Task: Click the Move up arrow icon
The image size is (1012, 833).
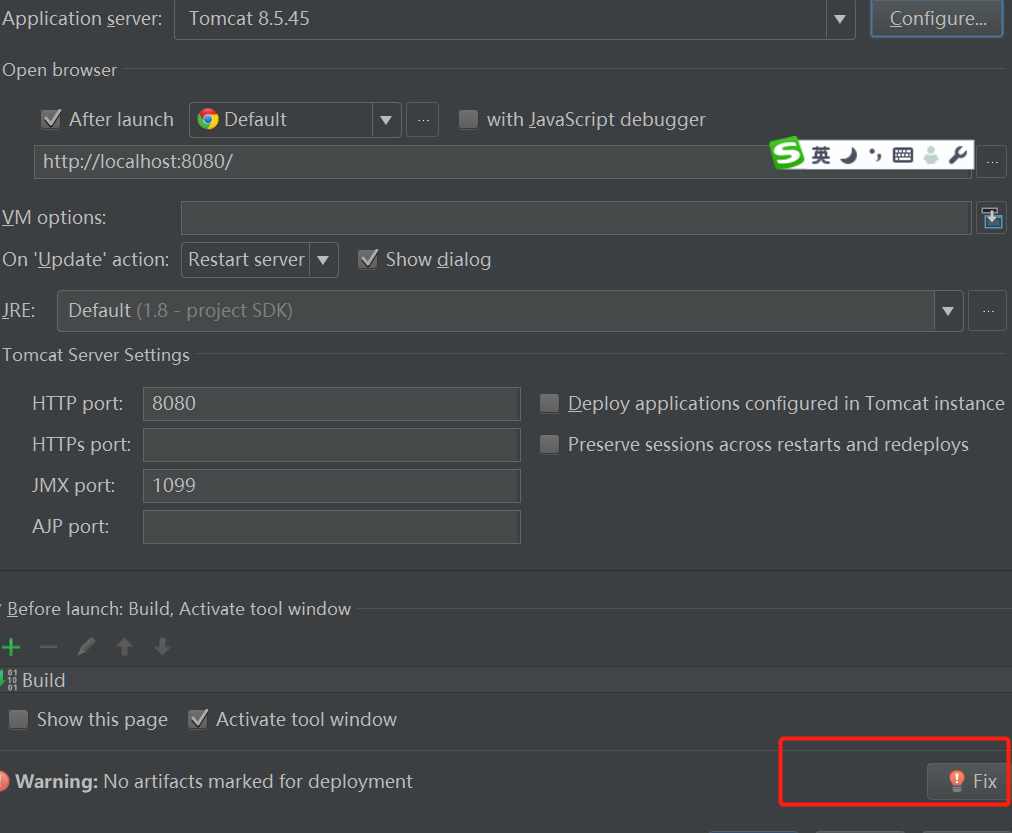Action: 125,647
